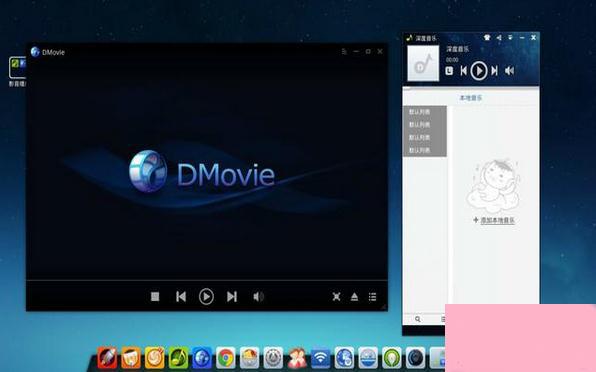Open the music player skin (shirt) icon
This screenshot has height=372, width=596.
click(487, 38)
